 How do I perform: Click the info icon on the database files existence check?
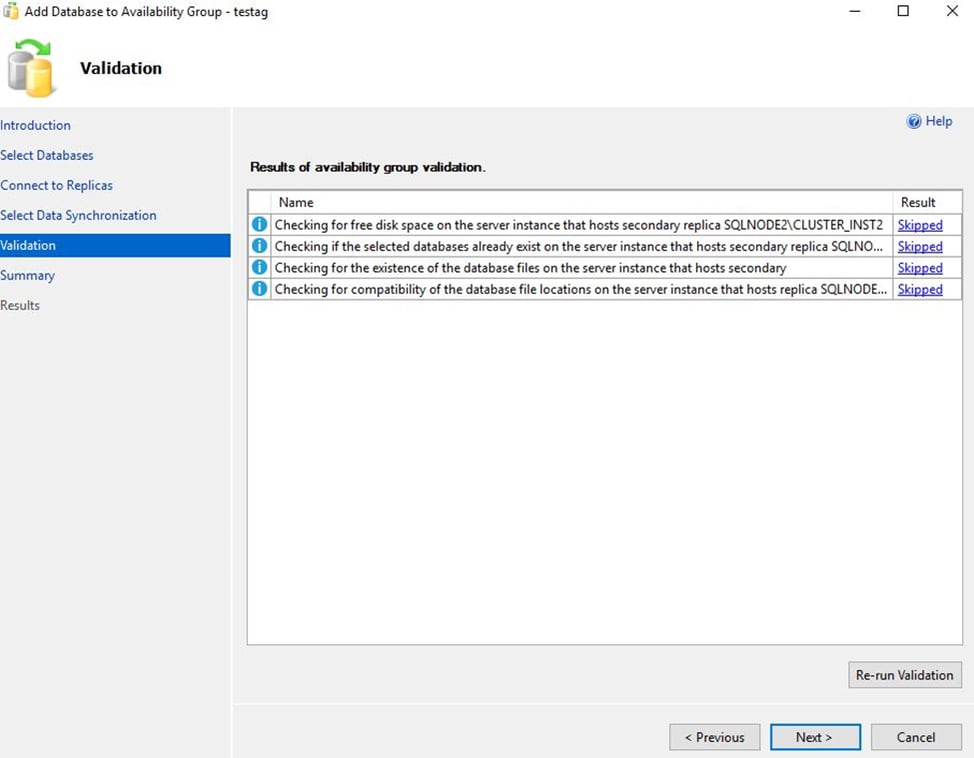pos(259,267)
